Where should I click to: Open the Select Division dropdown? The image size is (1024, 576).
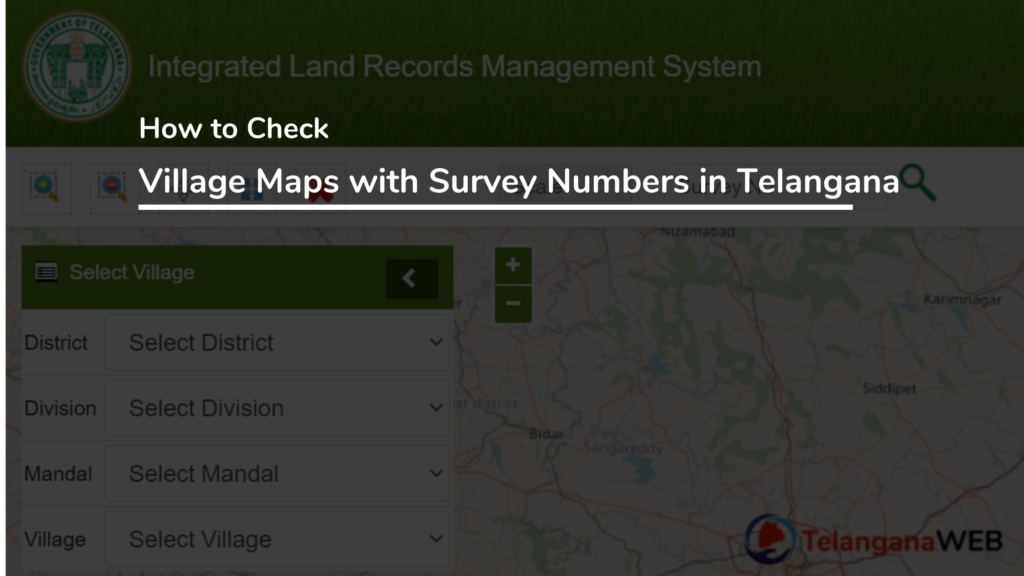(278, 408)
